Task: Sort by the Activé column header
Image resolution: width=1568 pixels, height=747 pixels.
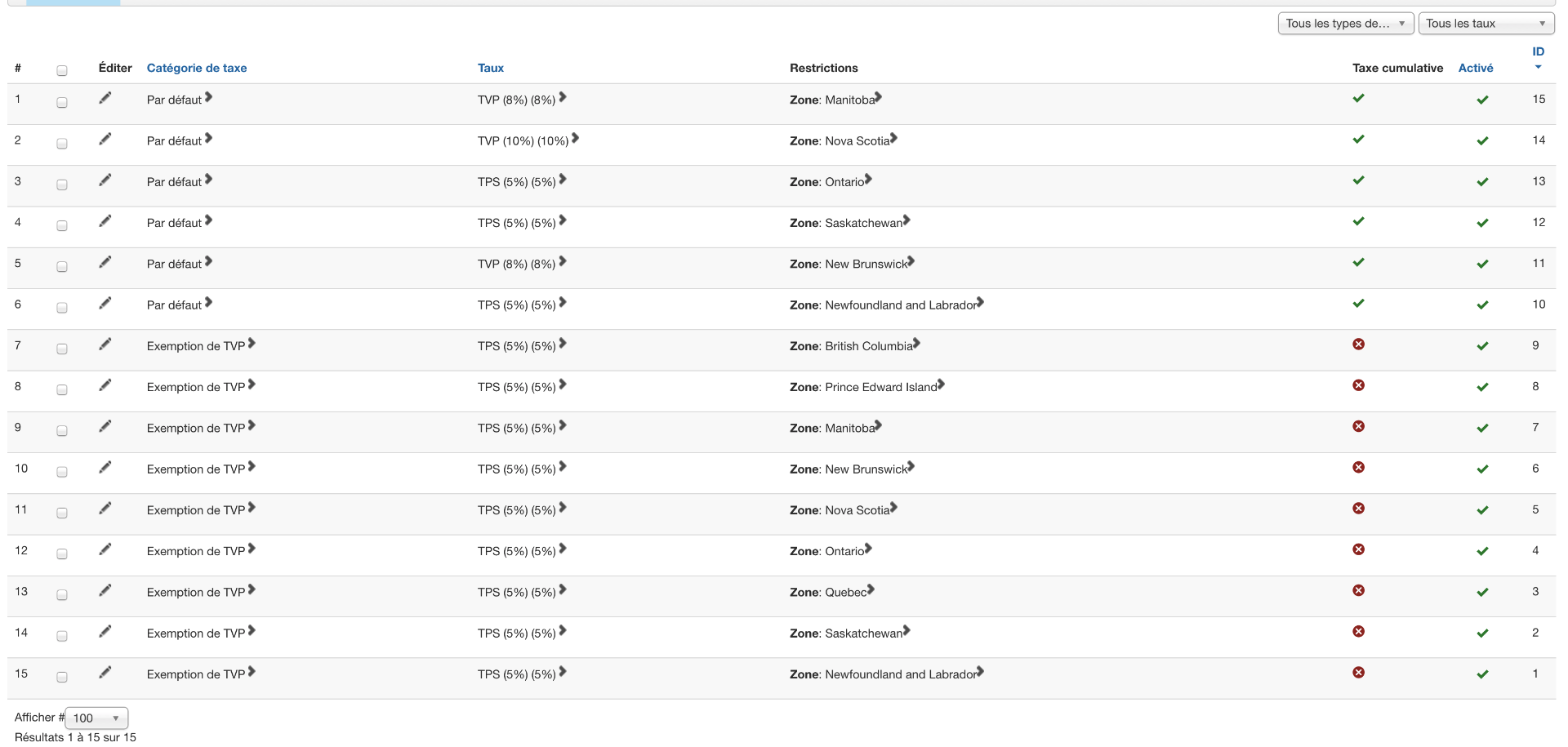Action: pyautogui.click(x=1476, y=68)
